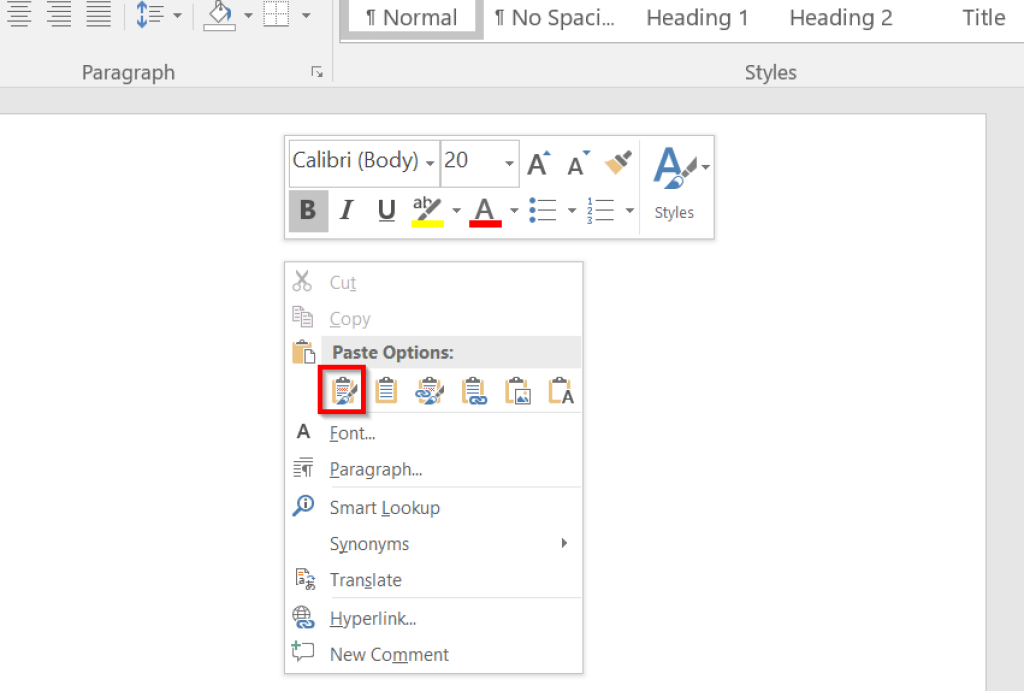Open the borders dropdown in Paragraph group
This screenshot has width=1024, height=691.
[304, 16]
